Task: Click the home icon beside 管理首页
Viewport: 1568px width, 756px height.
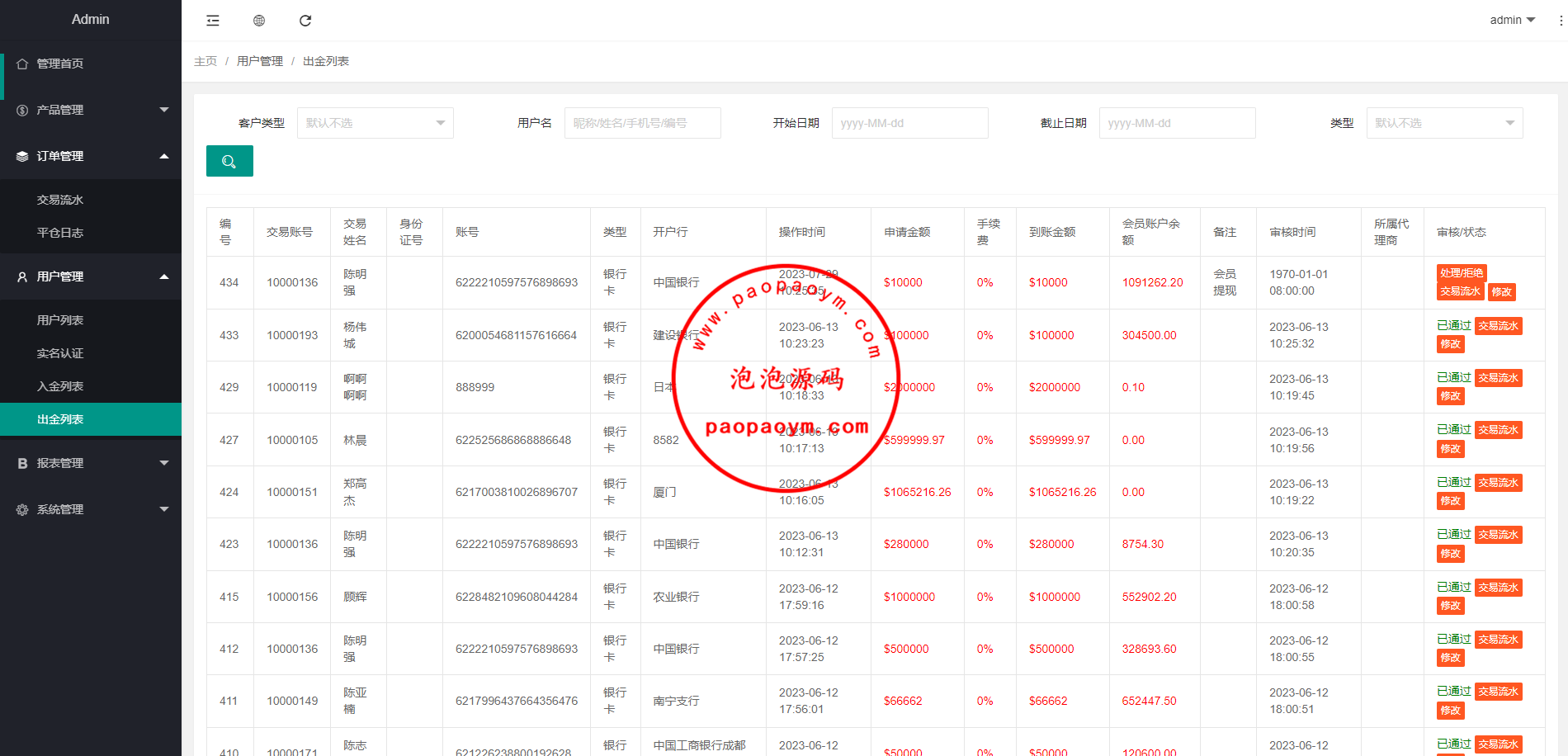Action: 22,64
